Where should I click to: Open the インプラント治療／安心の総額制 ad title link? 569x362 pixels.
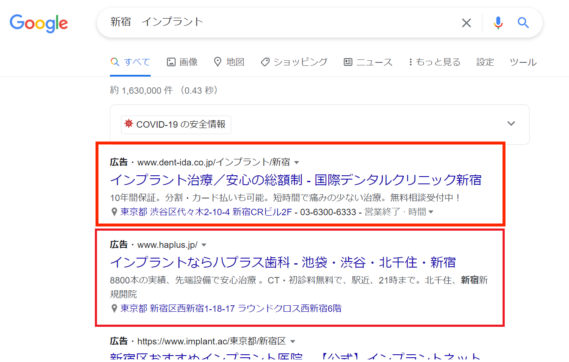tap(296, 180)
